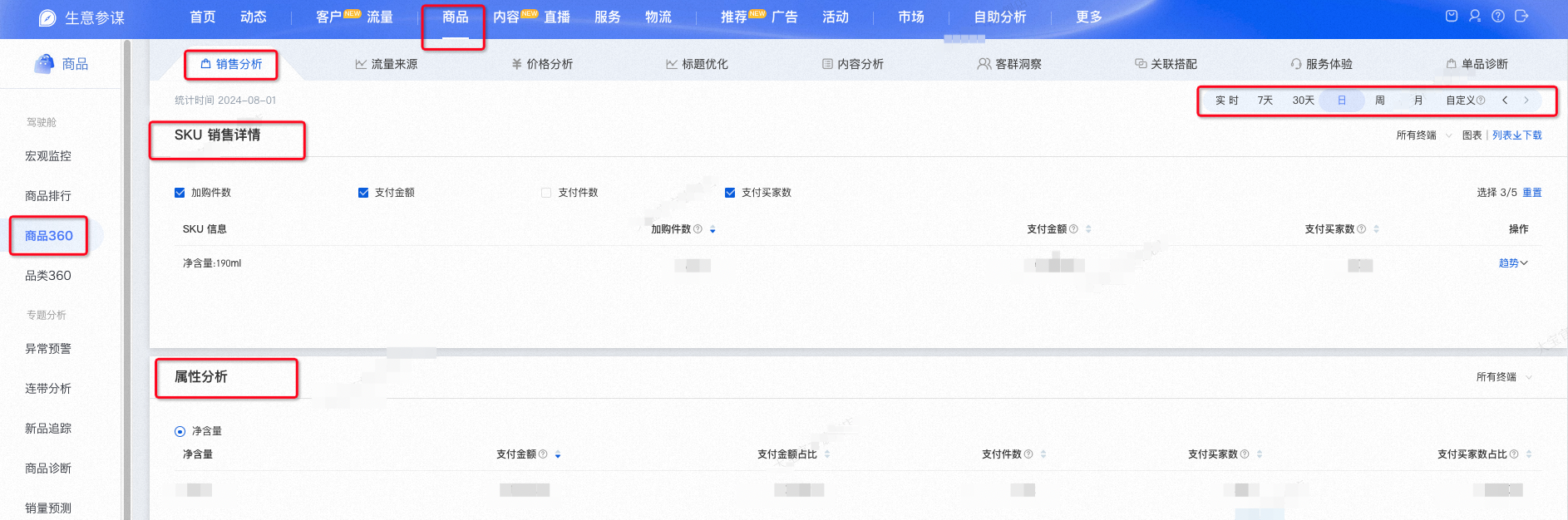Viewport: 1568px width, 520px height.
Task: Open the 单品诊断 tab
Action: pos(1477,64)
